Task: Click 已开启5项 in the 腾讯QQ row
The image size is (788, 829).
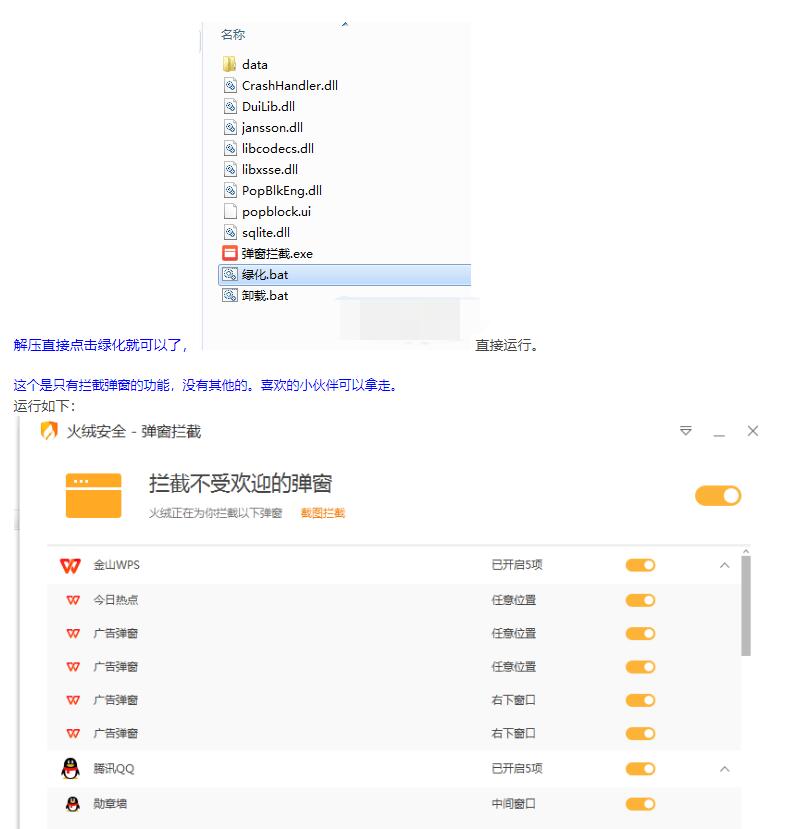Action: point(517,769)
